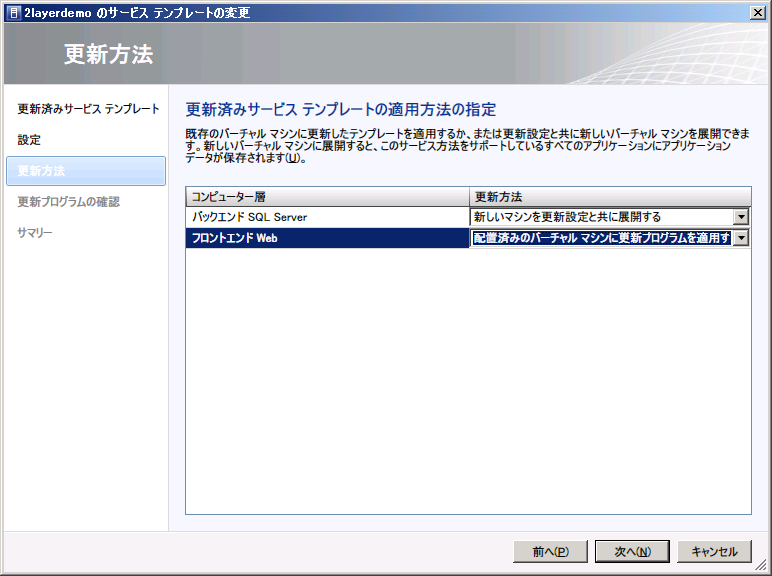Click the window icon in title bar
The width and height of the screenshot is (772, 576).
[14, 13]
